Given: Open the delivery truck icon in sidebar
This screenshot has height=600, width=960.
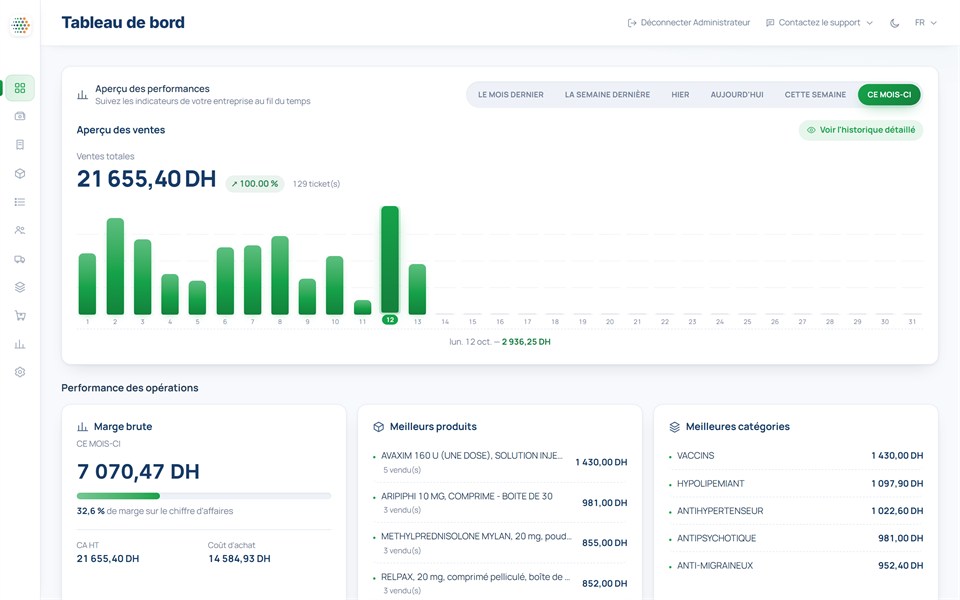Looking at the screenshot, I should (x=20, y=259).
